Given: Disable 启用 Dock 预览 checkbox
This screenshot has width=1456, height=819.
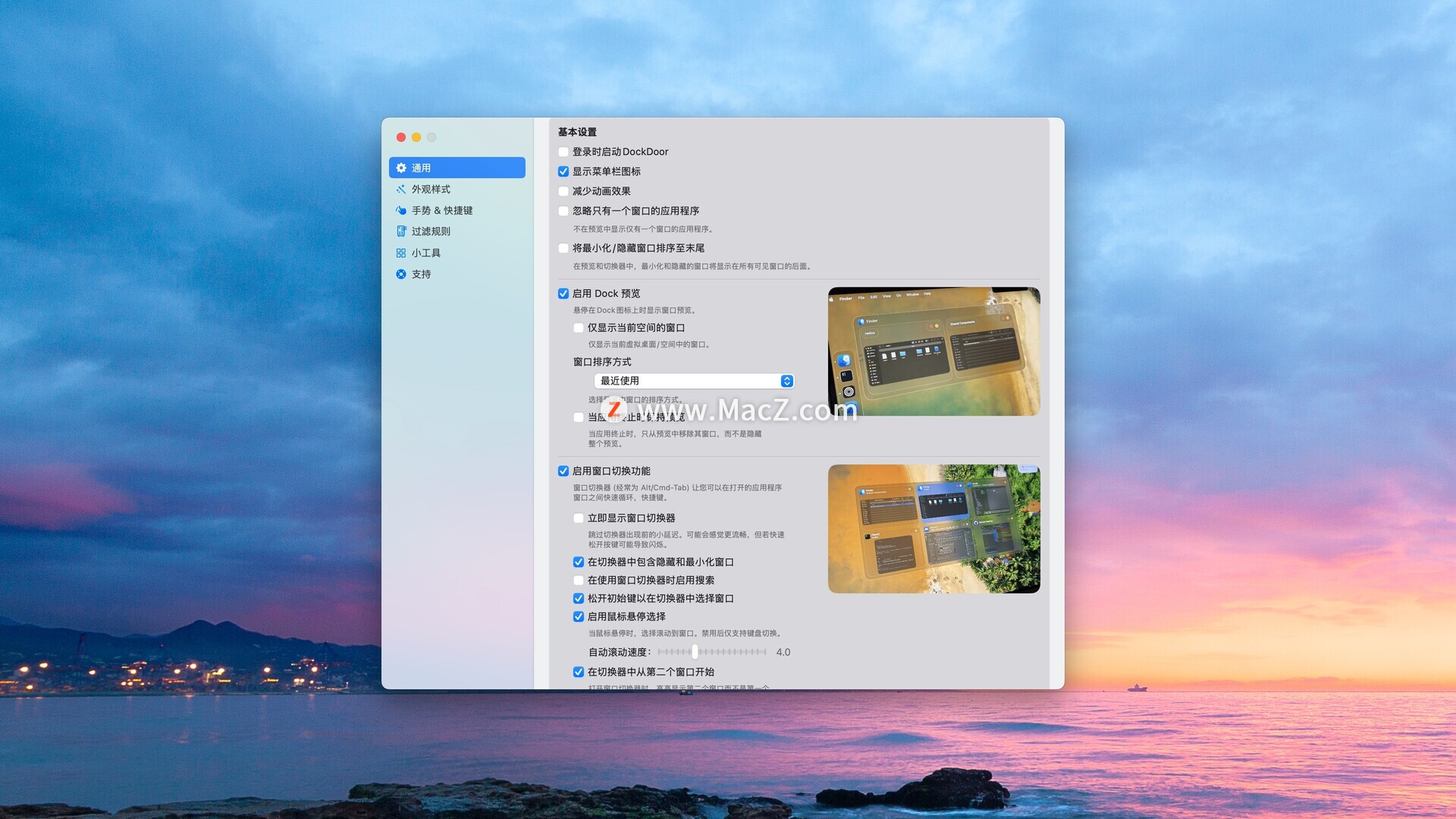Looking at the screenshot, I should 563,293.
